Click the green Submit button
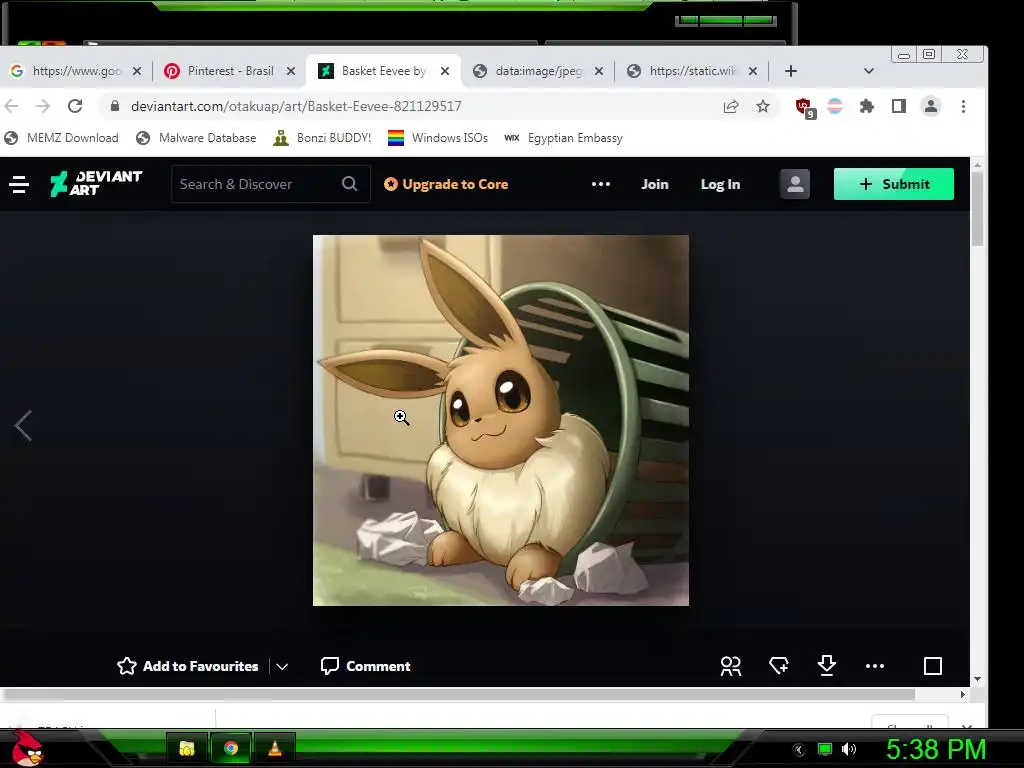The width and height of the screenshot is (1024, 768). [x=893, y=184]
